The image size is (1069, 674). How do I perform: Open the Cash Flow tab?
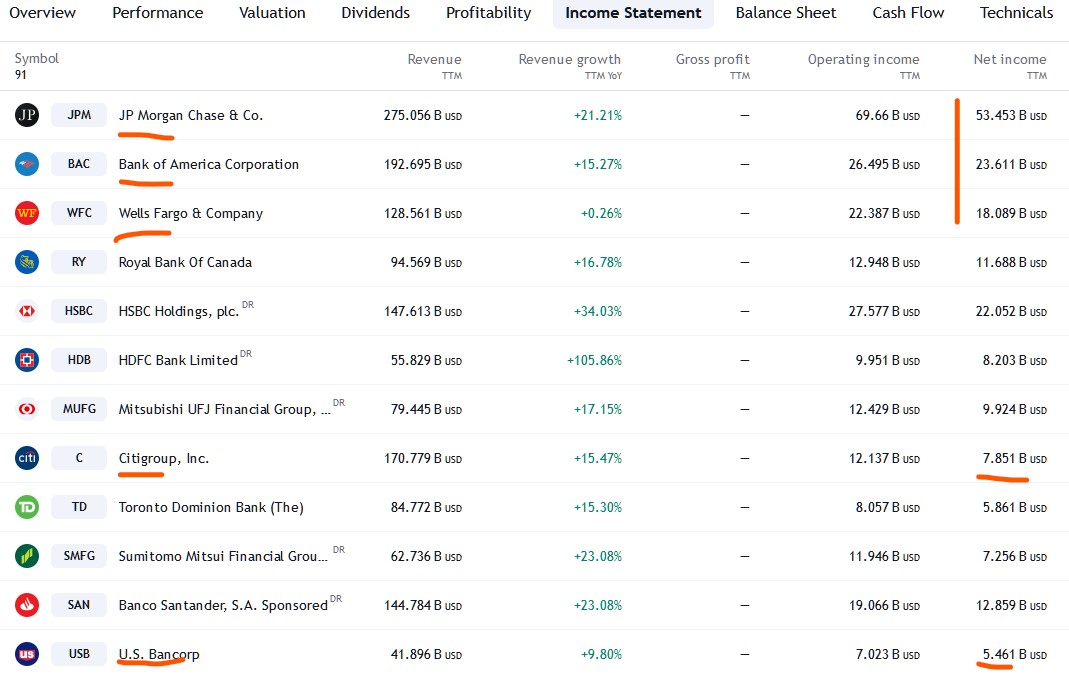908,13
